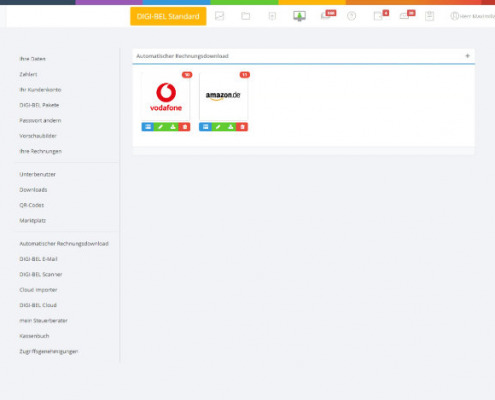Go to DIGI-BEL Pakete
Viewport: 495px width, 400px height.
(39, 105)
